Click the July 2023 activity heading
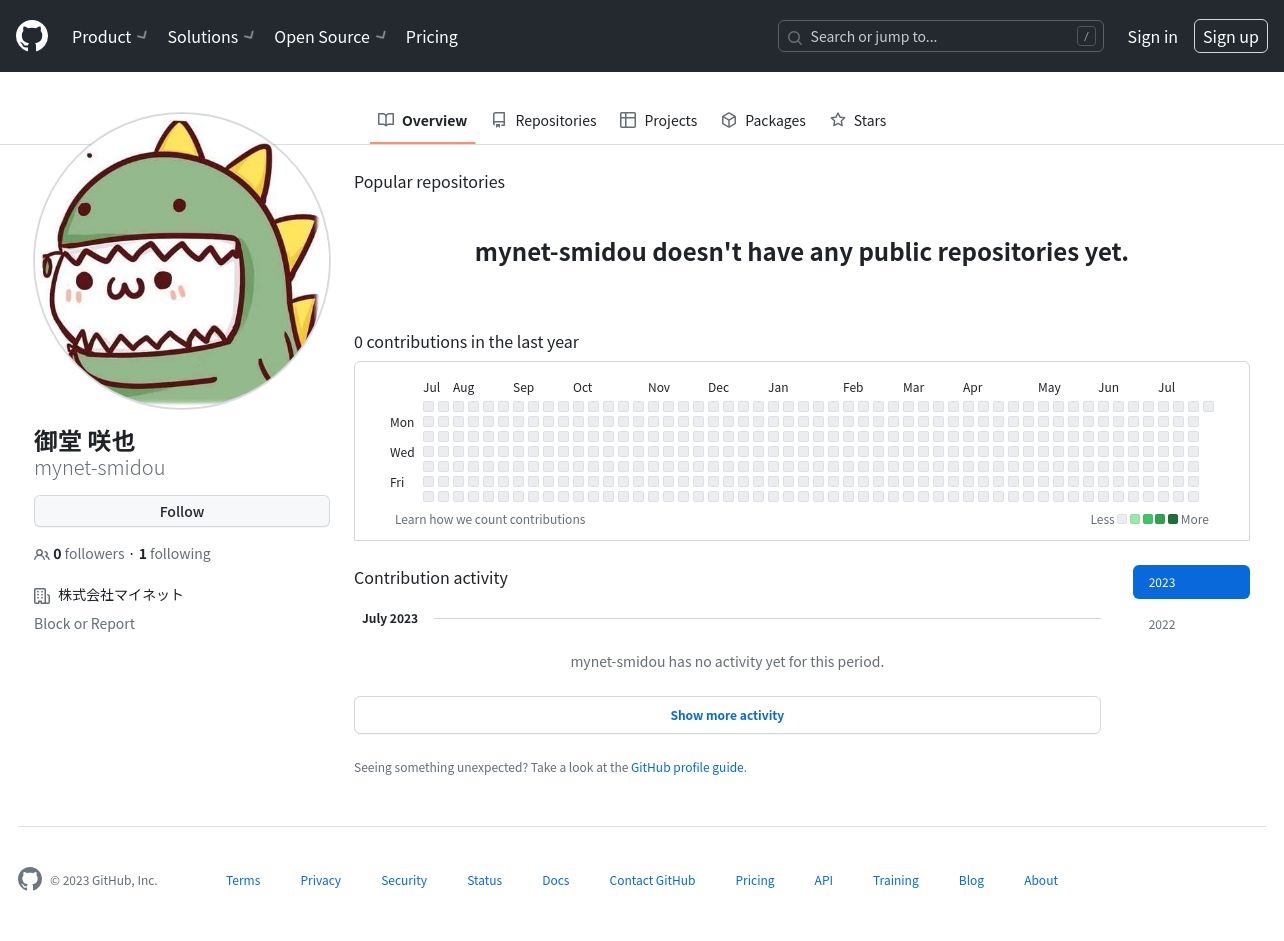The image size is (1284, 941). tap(390, 618)
